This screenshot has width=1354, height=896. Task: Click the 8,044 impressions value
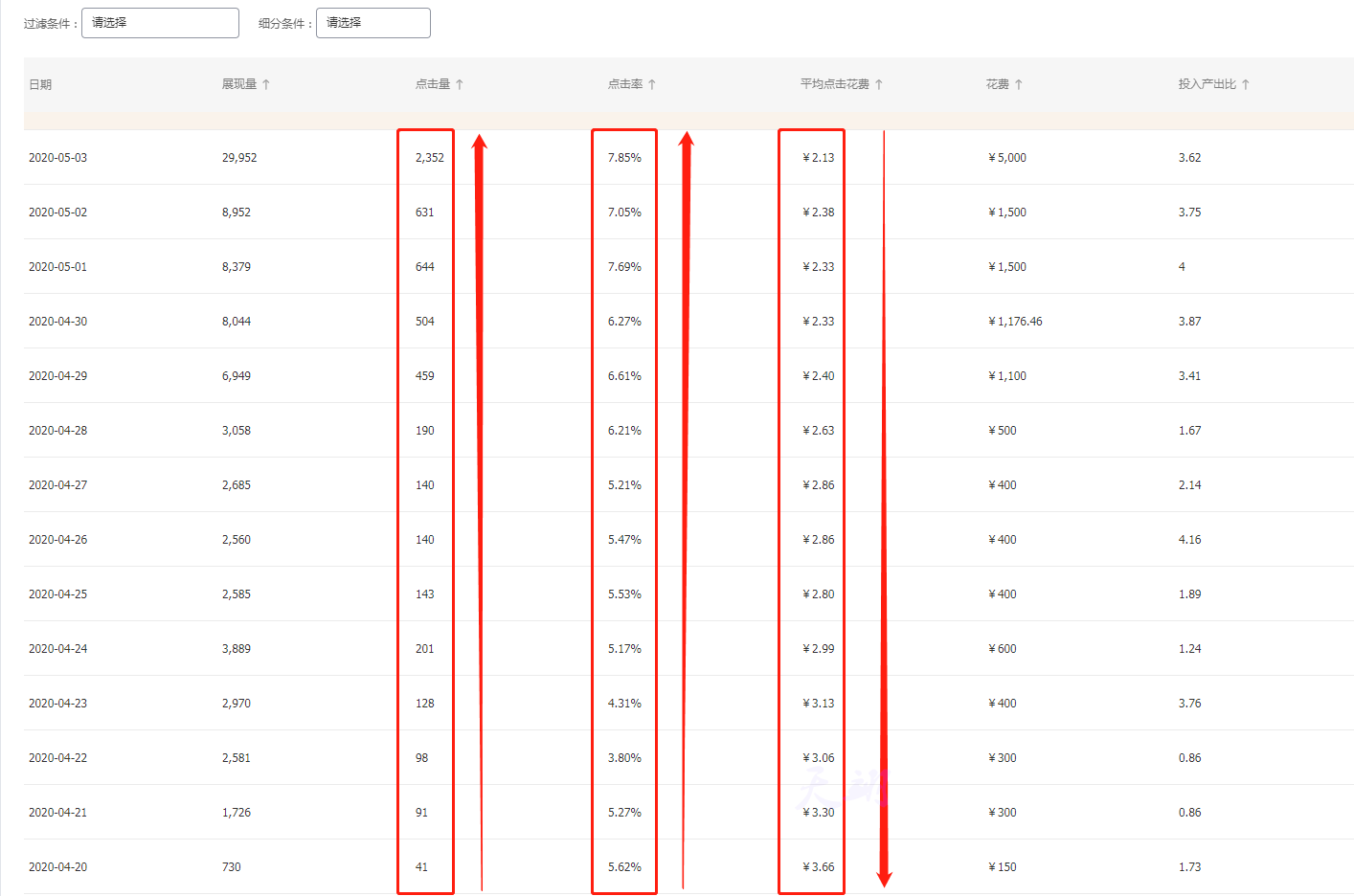237,322
